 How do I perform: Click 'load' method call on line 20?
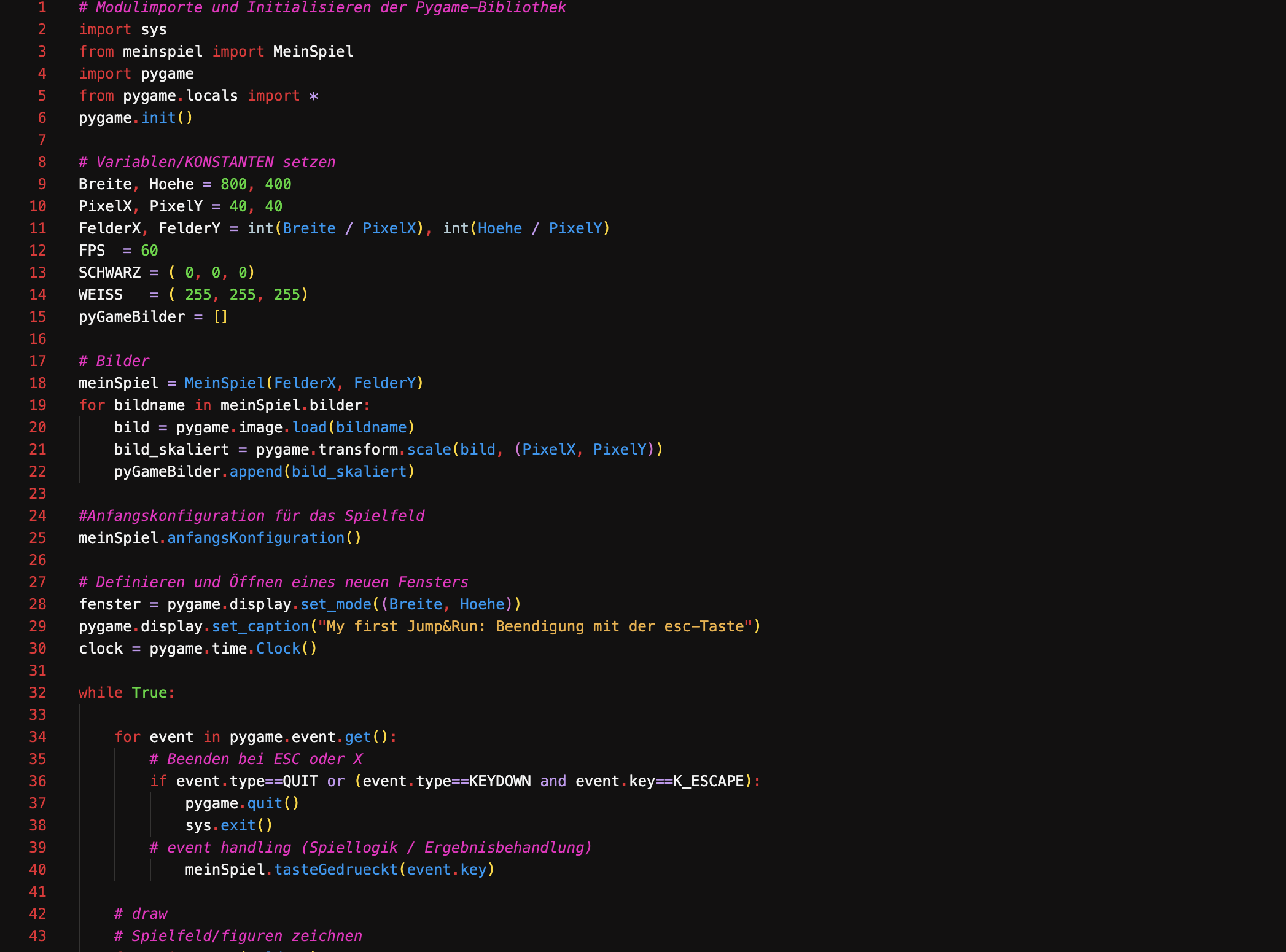(309, 427)
